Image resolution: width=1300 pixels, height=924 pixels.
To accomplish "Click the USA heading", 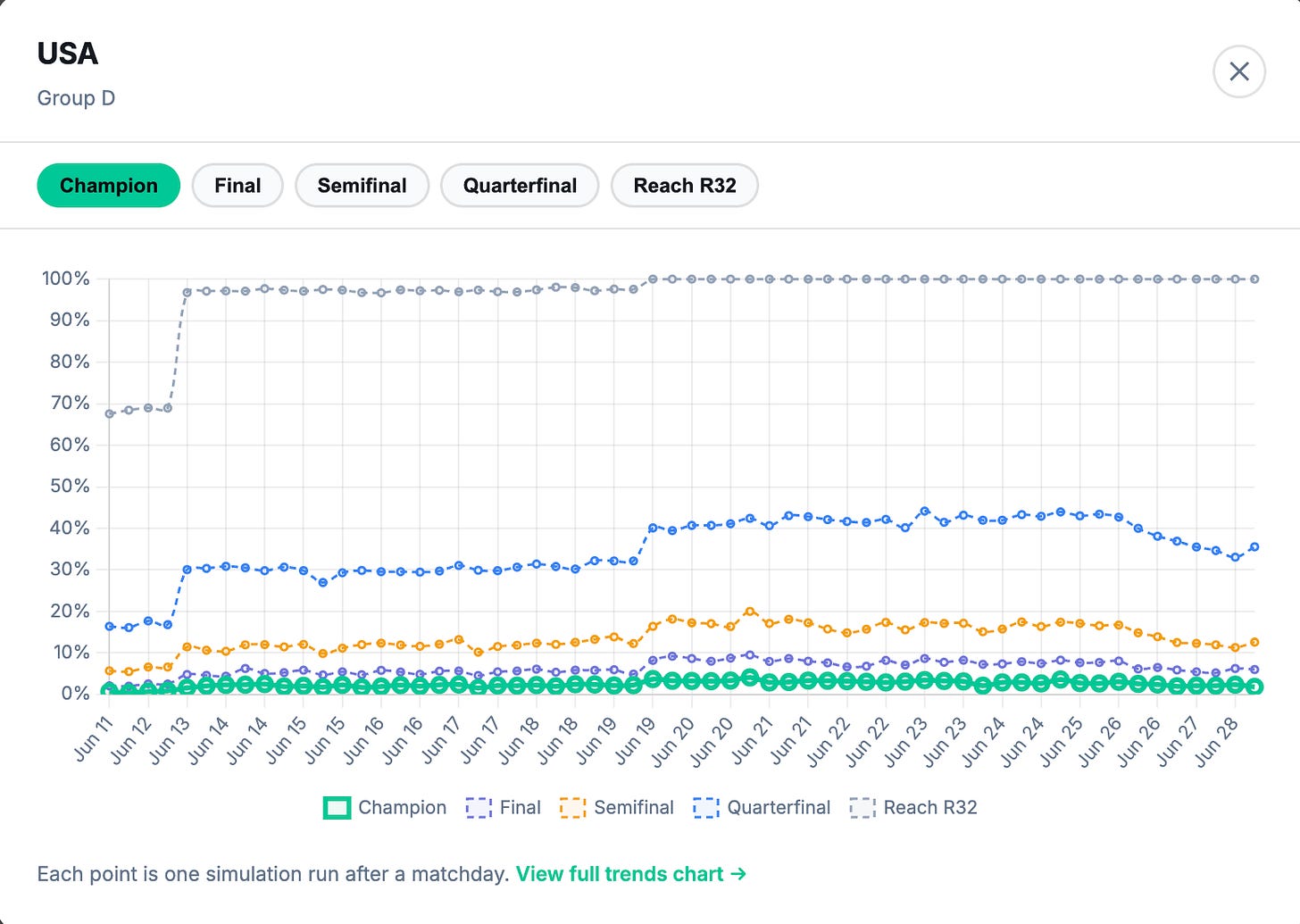I will [68, 54].
